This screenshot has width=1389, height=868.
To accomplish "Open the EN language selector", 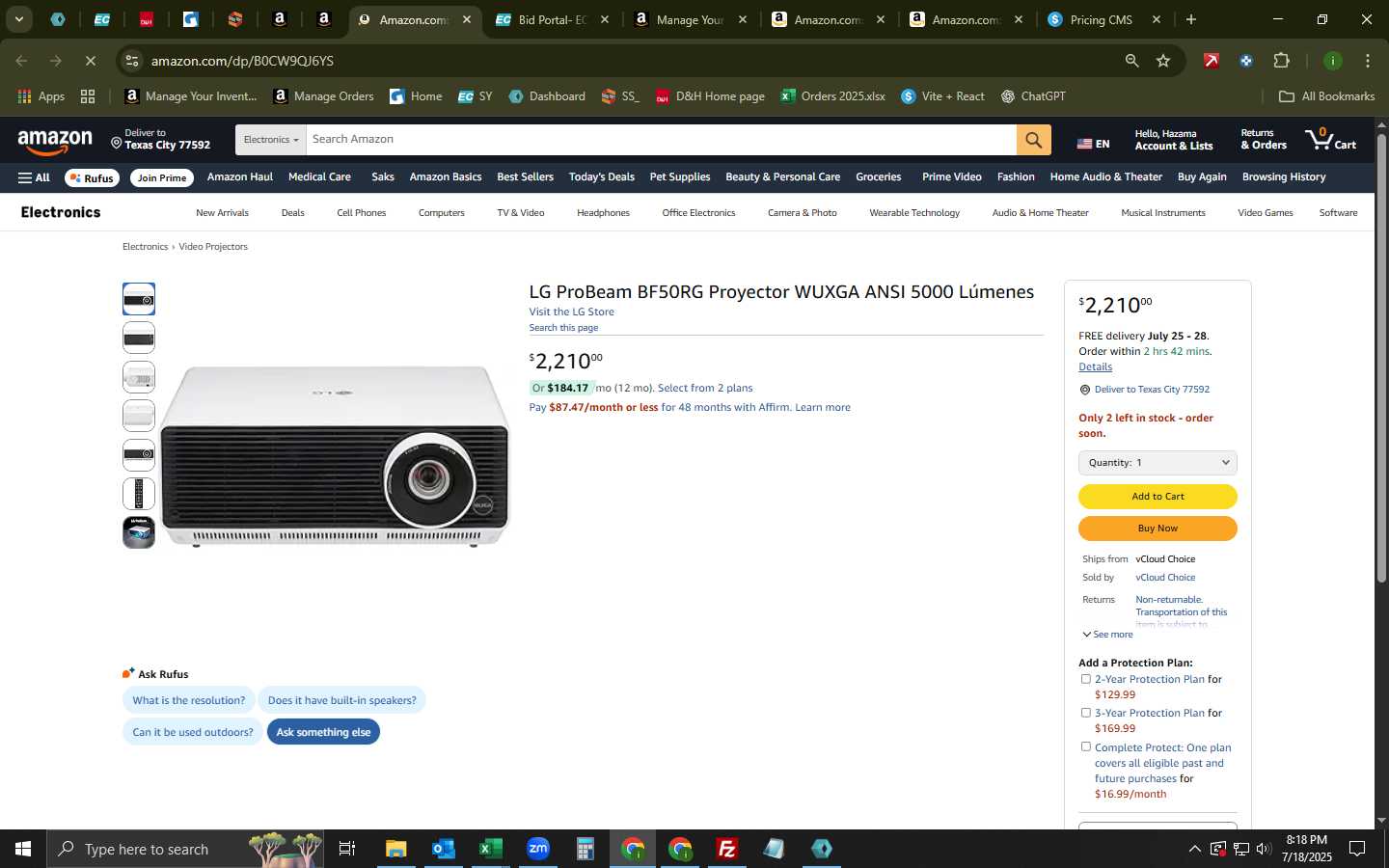I will 1093,144.
